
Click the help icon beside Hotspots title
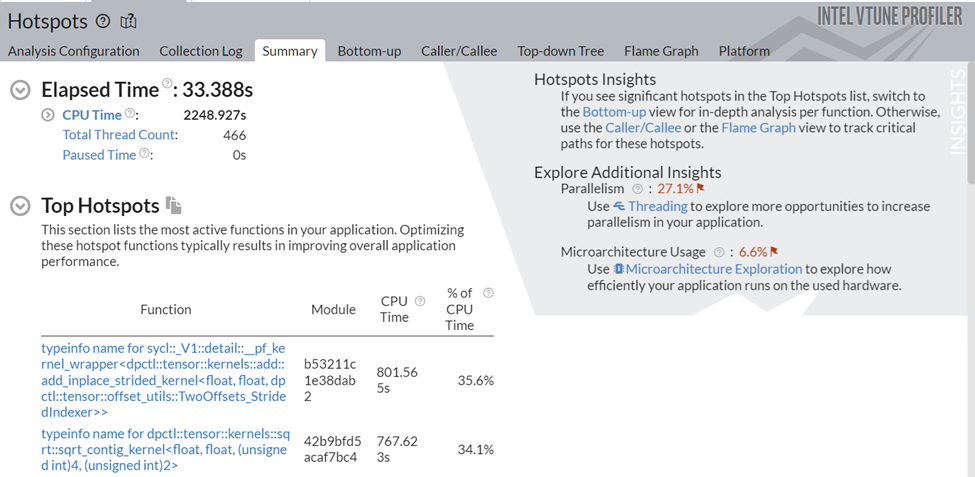(104, 21)
